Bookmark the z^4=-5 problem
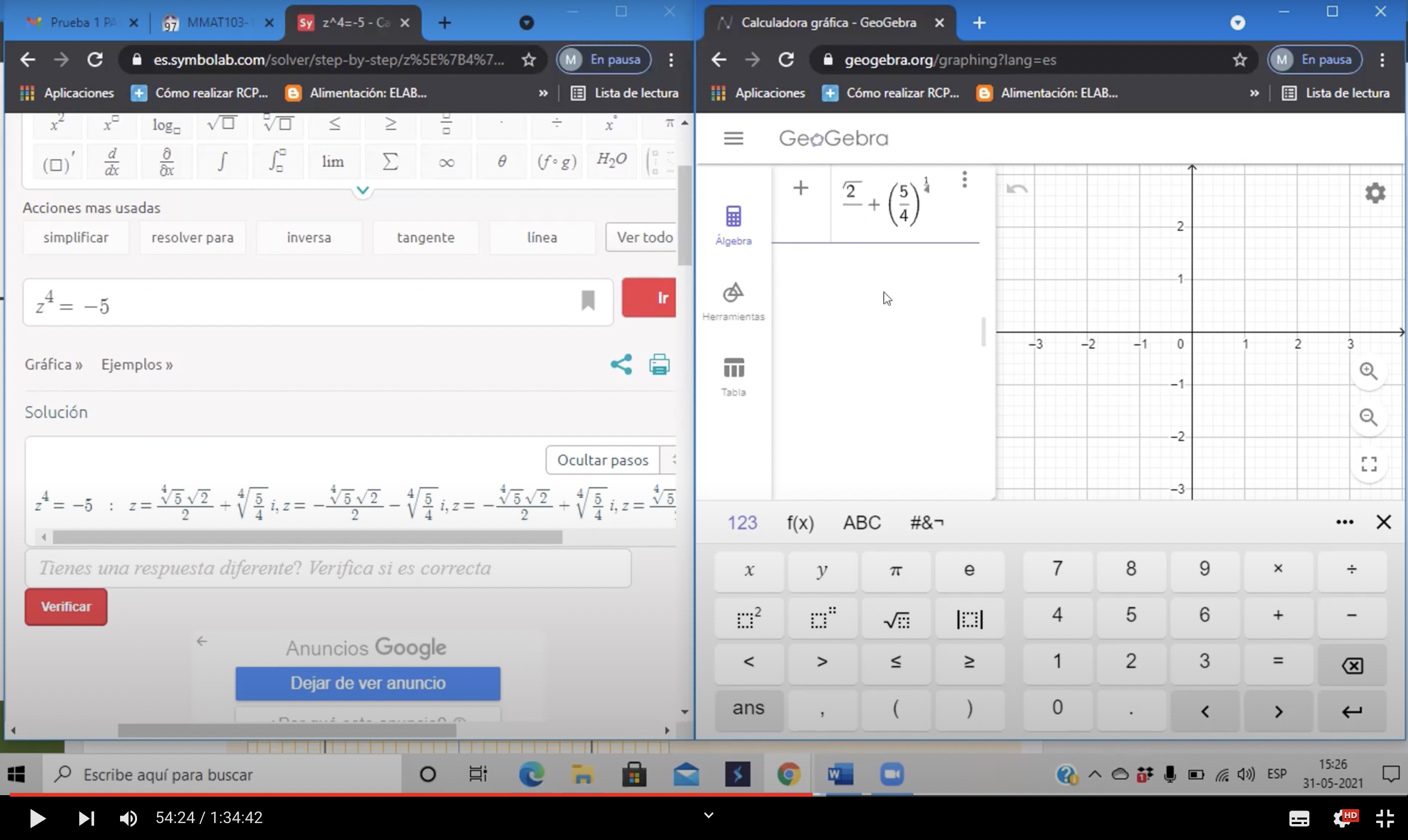The width and height of the screenshot is (1408, 840). coord(588,300)
